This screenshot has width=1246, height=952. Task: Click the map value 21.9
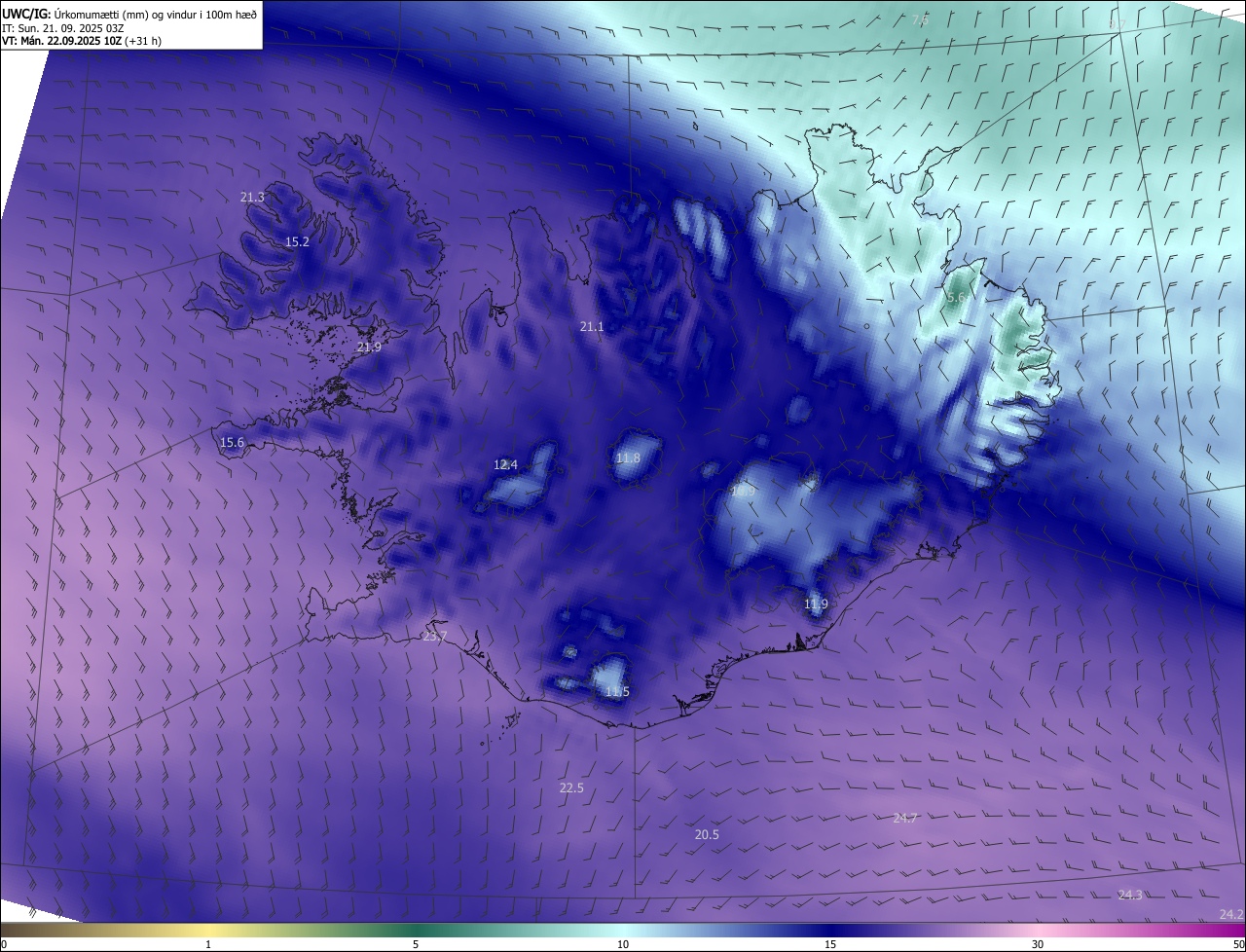pos(369,347)
